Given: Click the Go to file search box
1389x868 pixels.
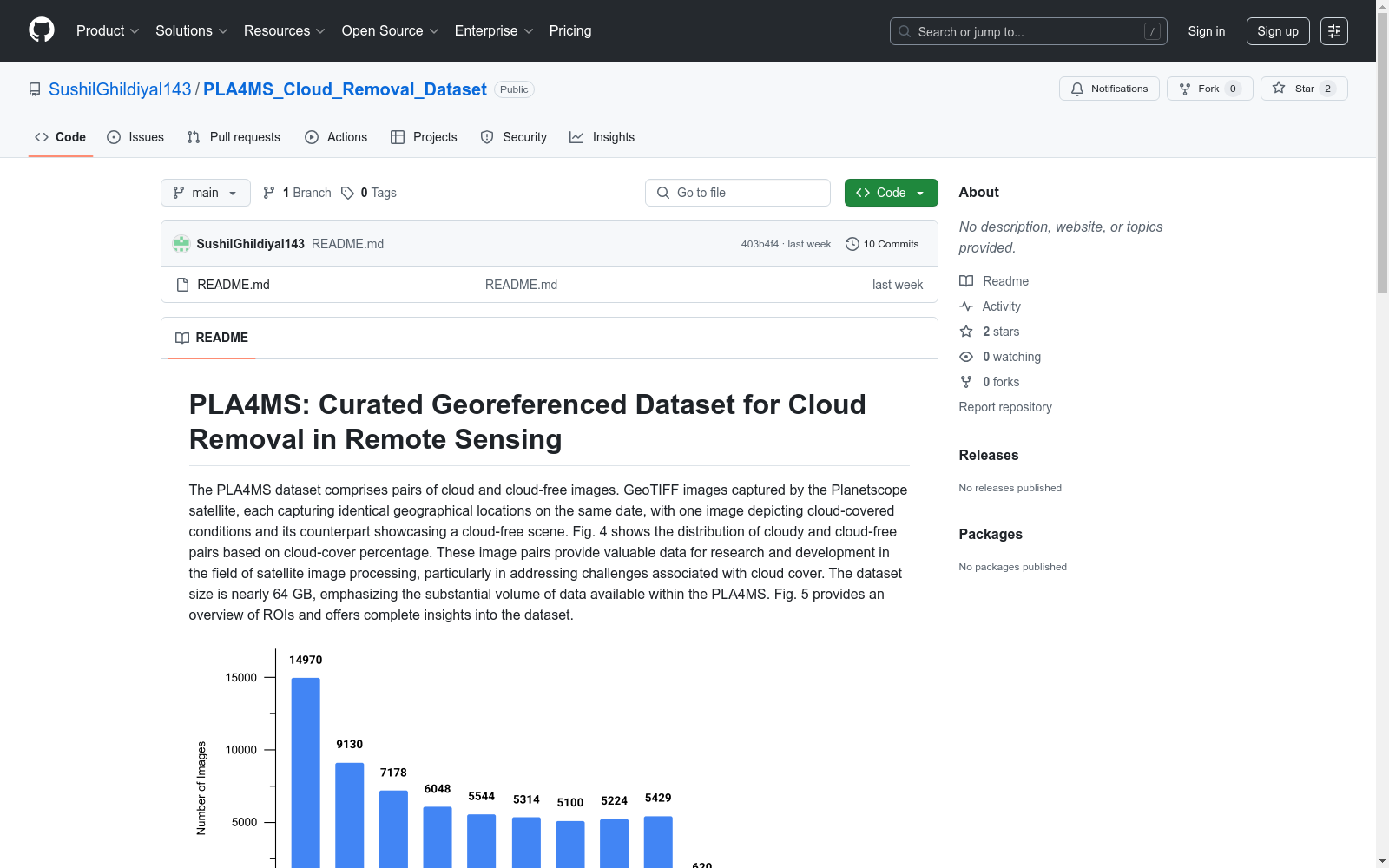Looking at the screenshot, I should click(x=738, y=193).
